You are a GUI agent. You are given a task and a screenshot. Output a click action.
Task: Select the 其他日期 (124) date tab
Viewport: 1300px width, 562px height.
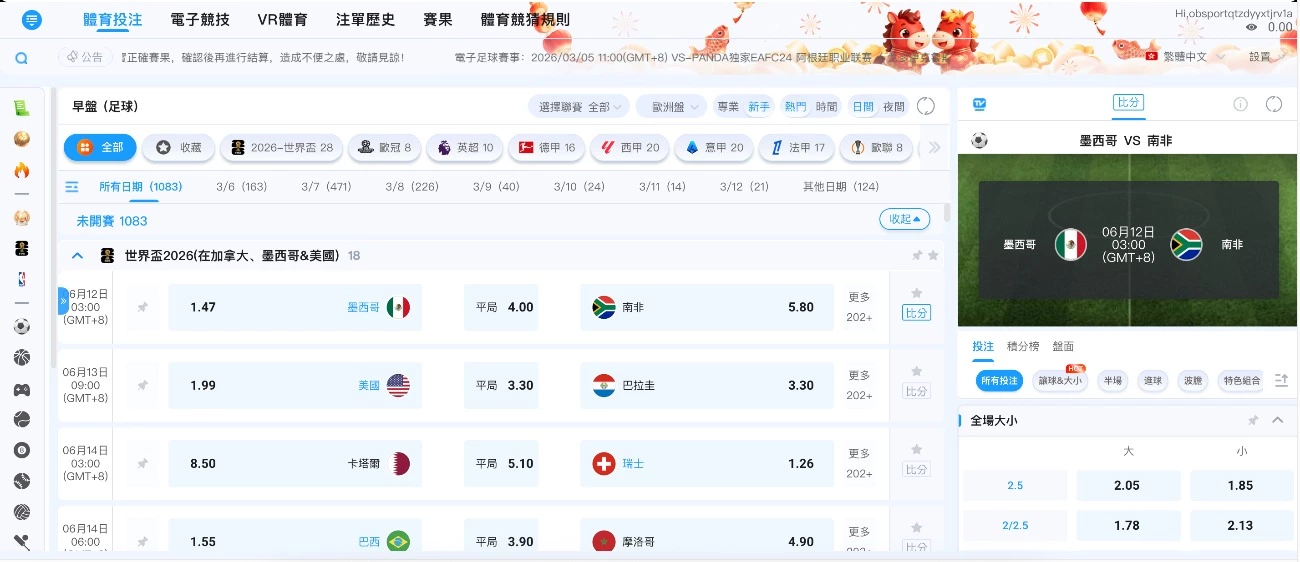(841, 187)
